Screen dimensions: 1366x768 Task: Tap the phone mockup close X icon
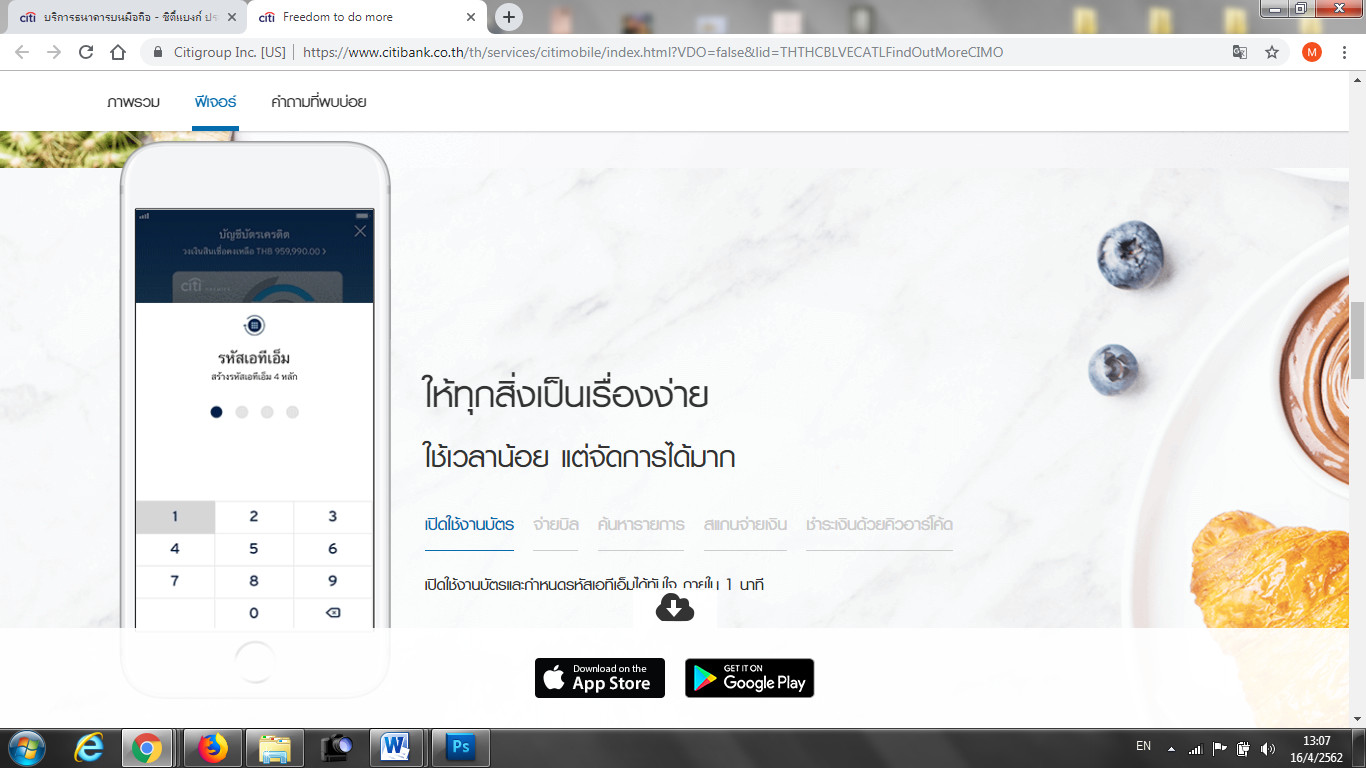click(360, 231)
